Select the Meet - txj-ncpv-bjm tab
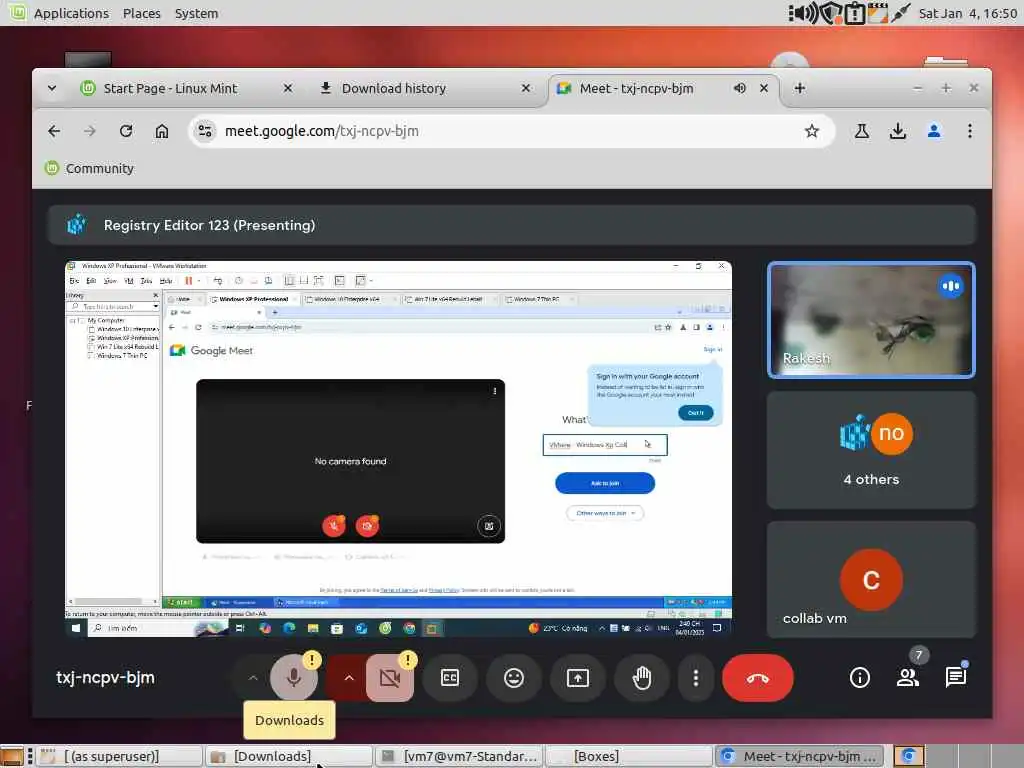 click(637, 88)
